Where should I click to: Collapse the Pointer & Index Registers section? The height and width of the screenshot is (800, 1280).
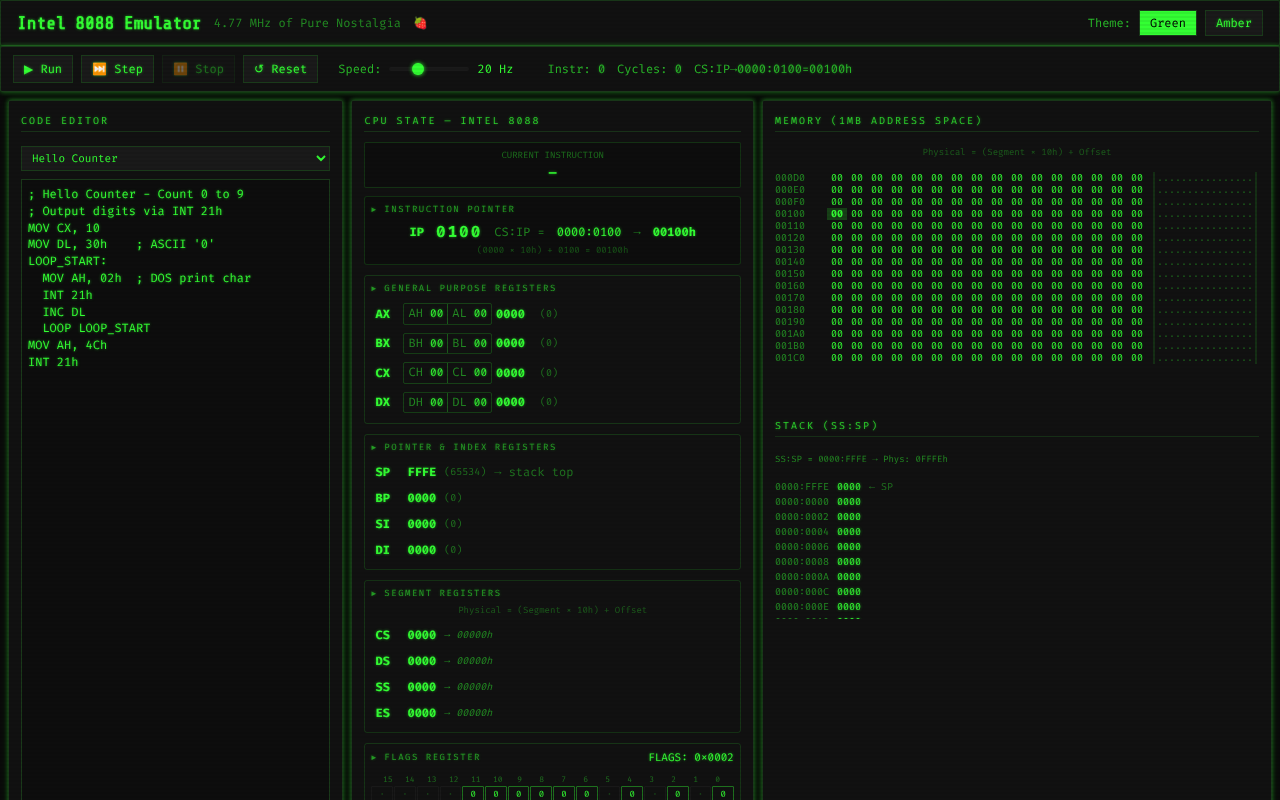pos(464,447)
